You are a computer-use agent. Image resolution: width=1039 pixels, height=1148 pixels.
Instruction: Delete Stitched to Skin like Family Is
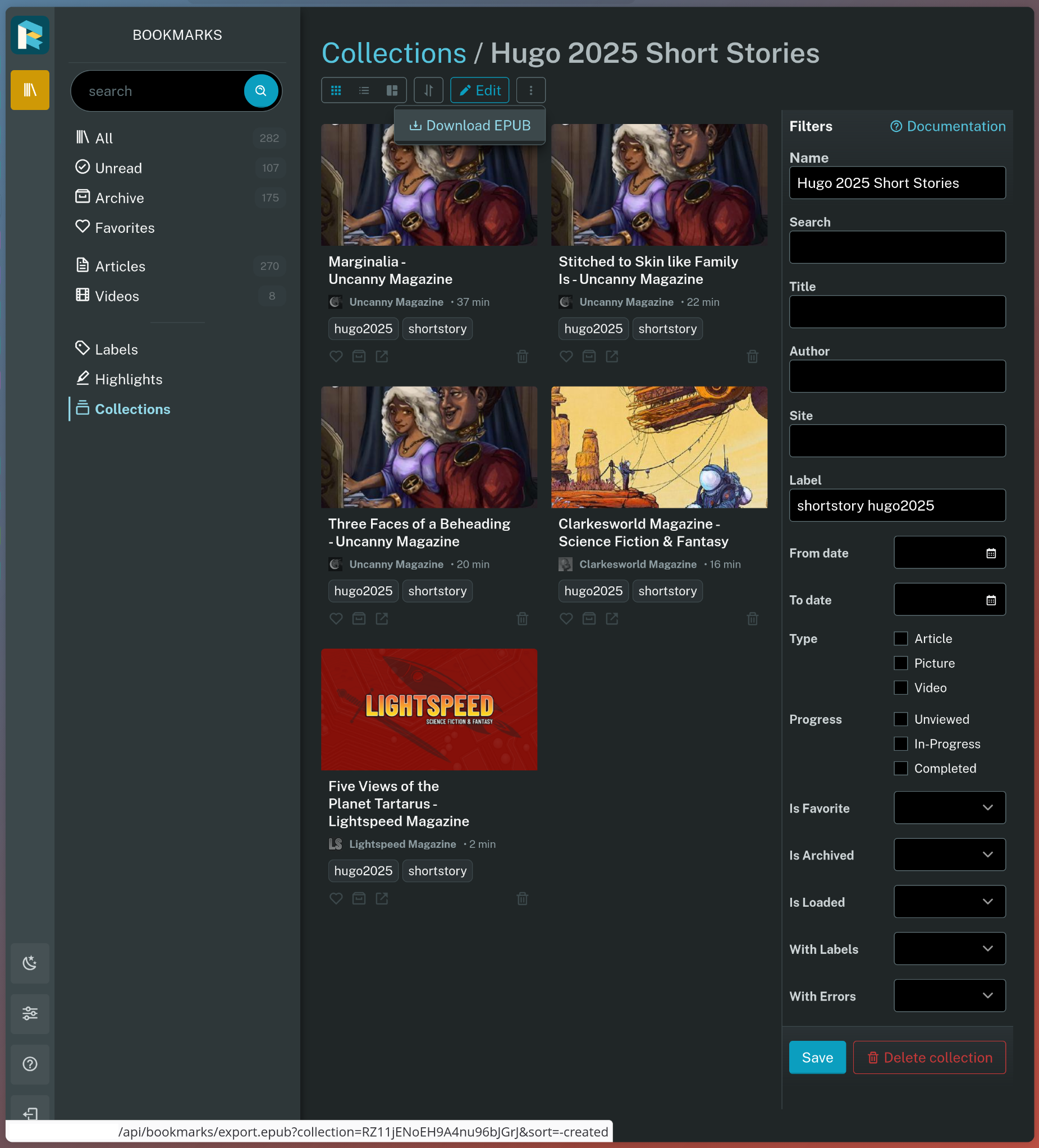[x=753, y=356]
